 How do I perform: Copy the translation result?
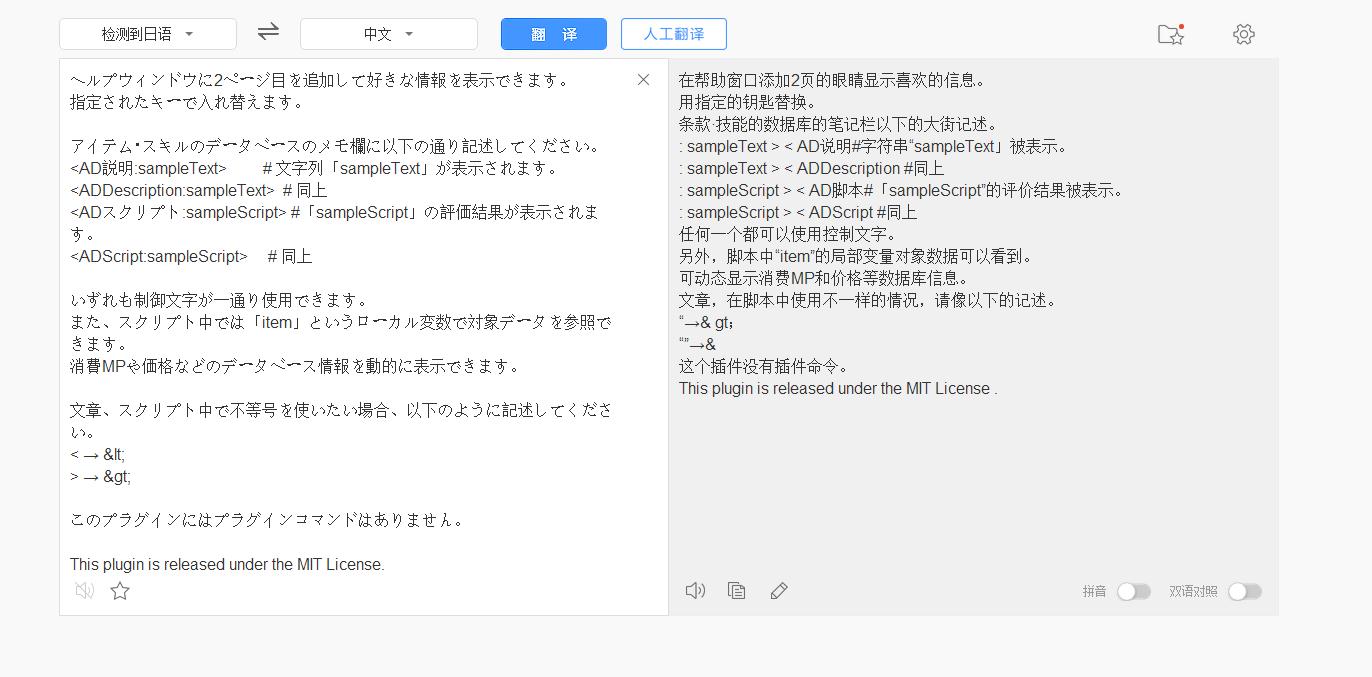[x=737, y=591]
